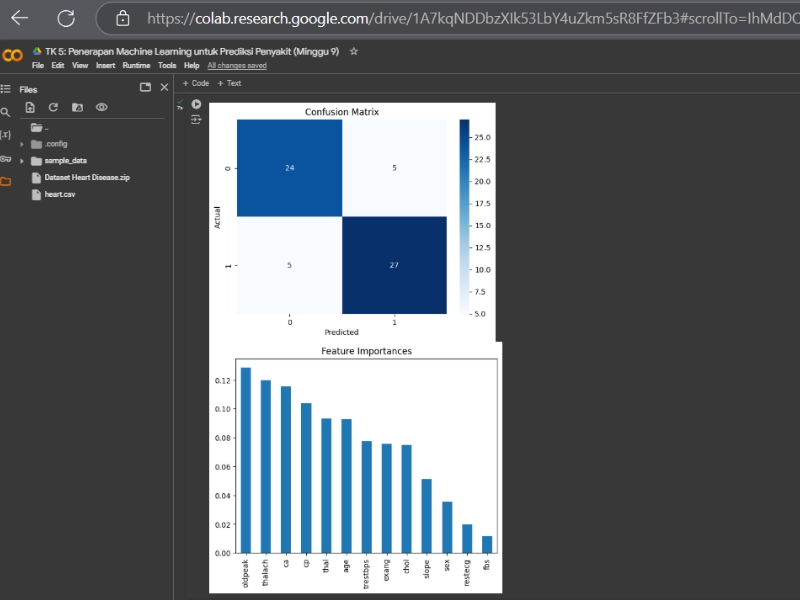
Task: Click the cell executed checkmark indicator
Action: click(180, 104)
